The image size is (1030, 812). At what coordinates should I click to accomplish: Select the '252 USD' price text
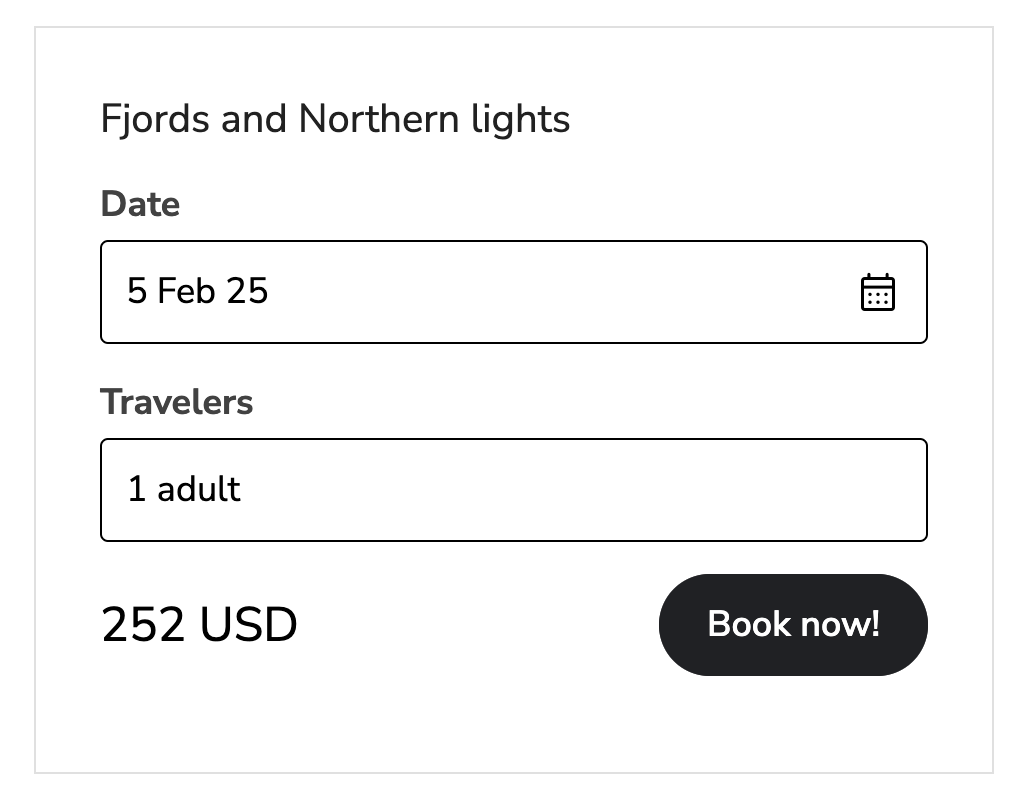200,624
